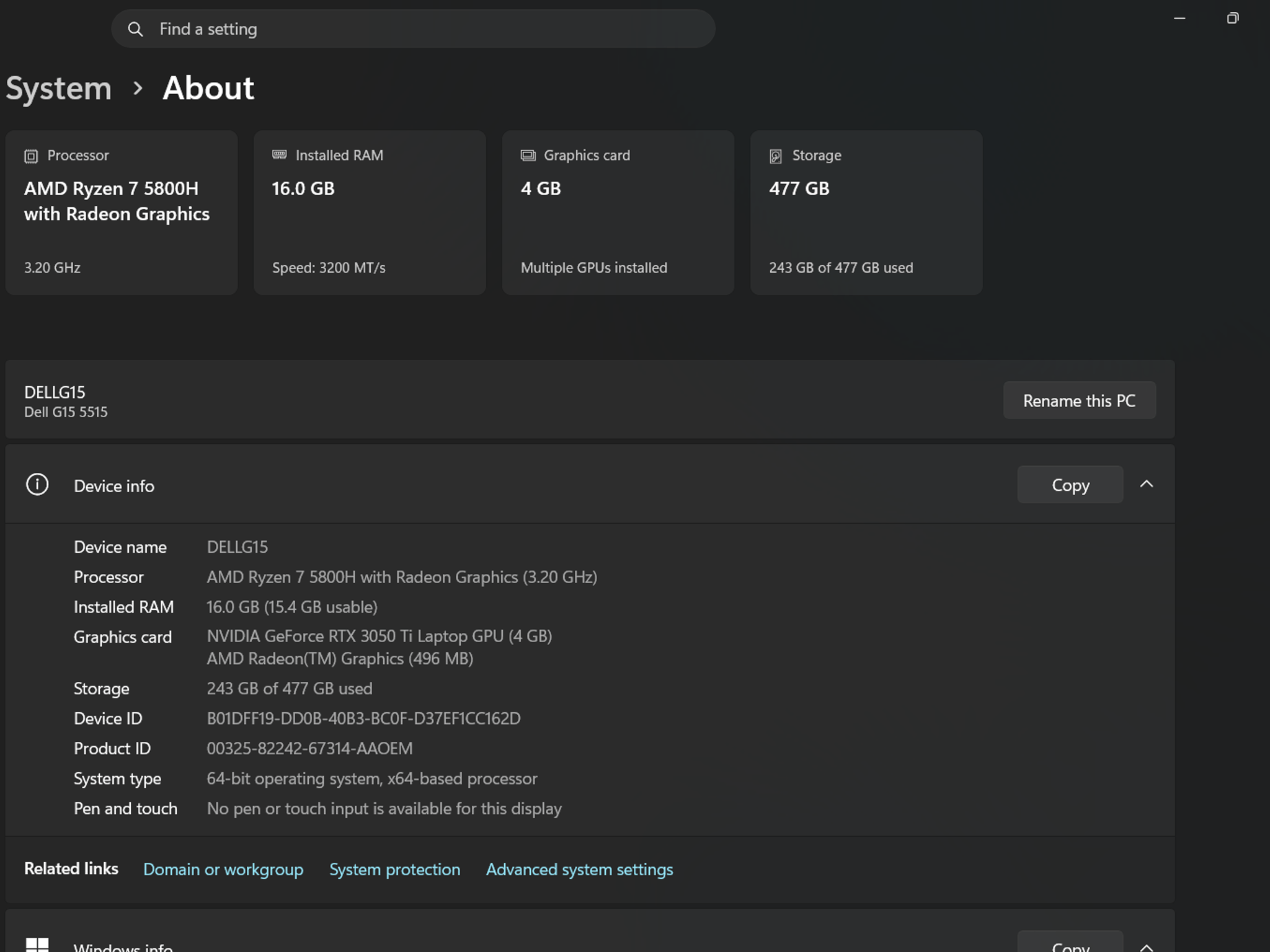Copy the Windows info details

click(1070, 942)
